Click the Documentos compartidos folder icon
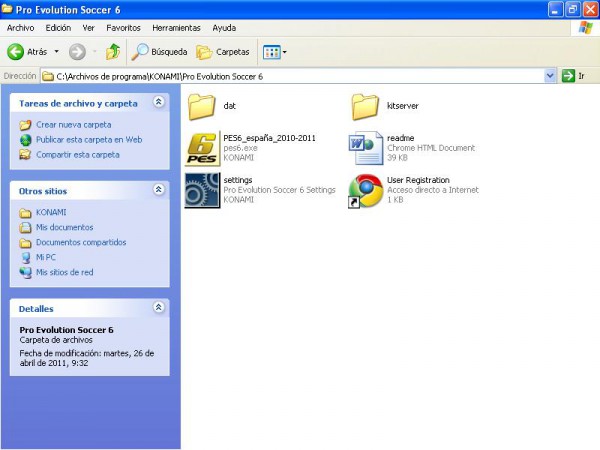The height and width of the screenshot is (450, 600). coord(25,243)
